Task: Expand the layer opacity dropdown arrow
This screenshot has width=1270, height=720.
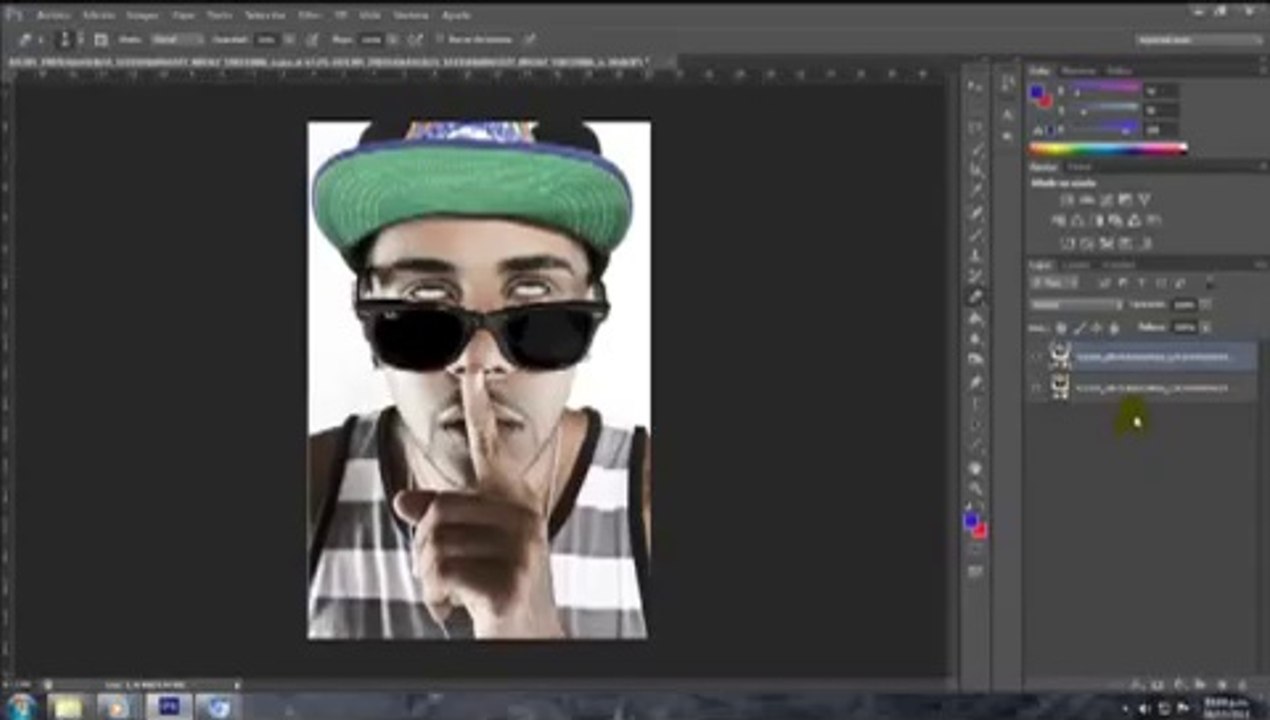Action: (x=1205, y=304)
